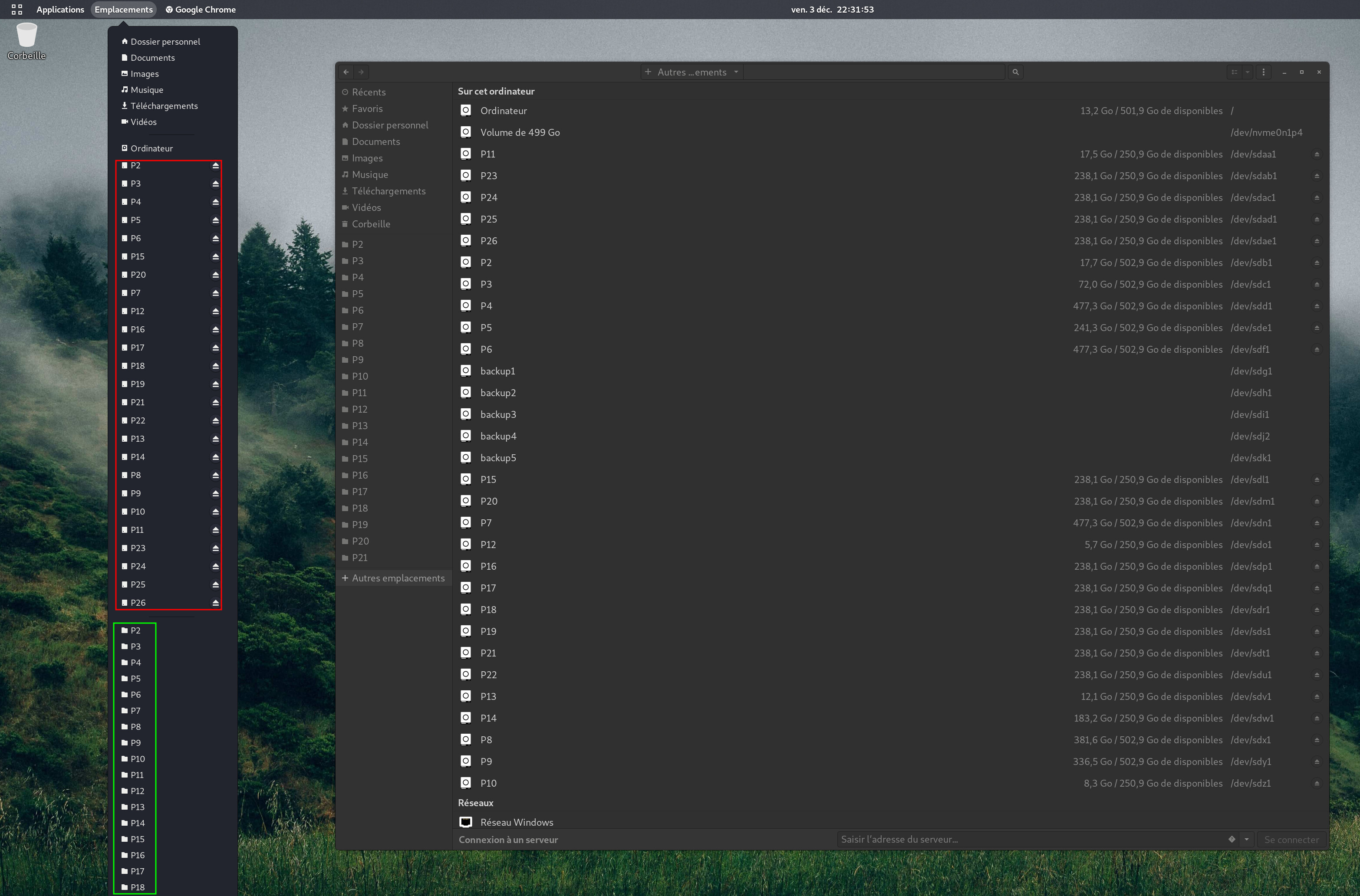Open Vidéos in file manager sidebar
The height and width of the screenshot is (896, 1360).
pos(394,207)
